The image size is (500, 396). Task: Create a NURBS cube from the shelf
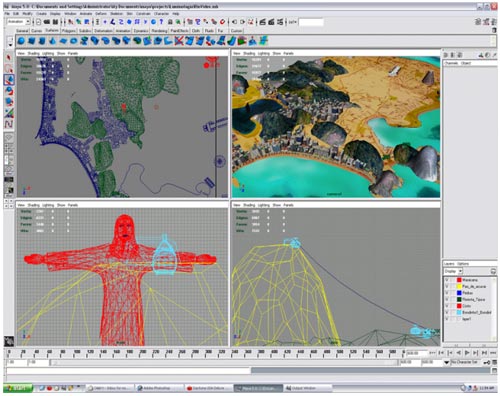31,41
